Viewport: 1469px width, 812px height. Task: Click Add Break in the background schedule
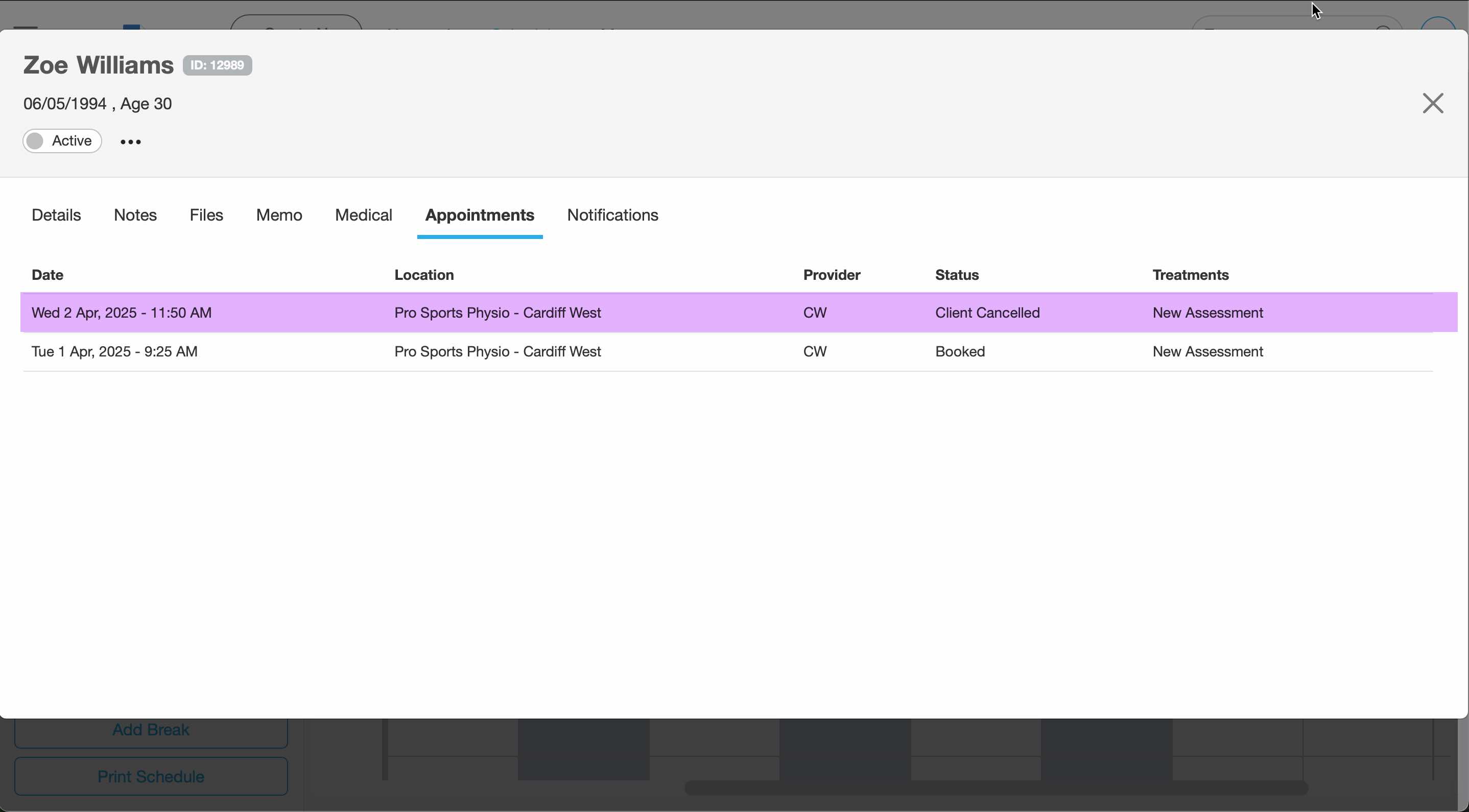tap(151, 730)
